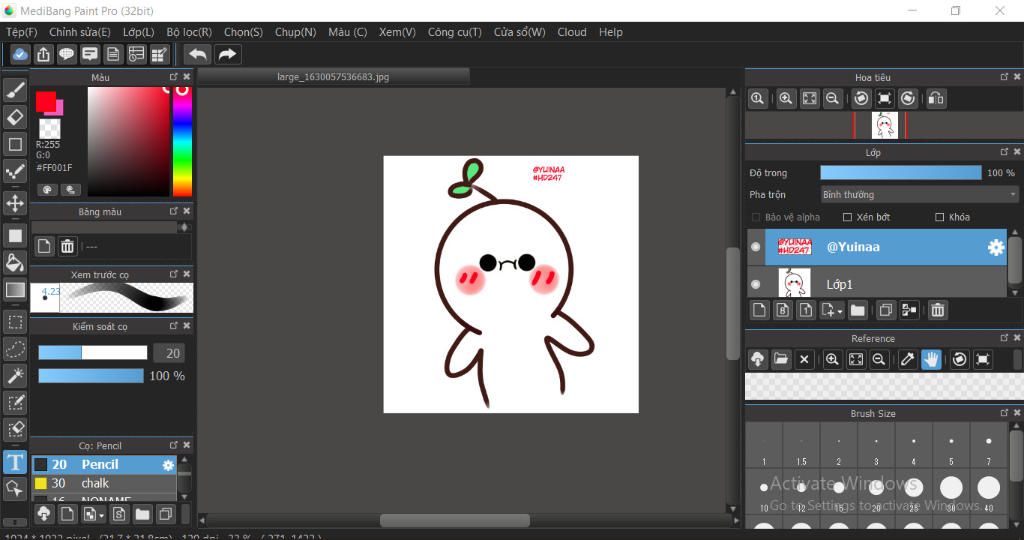This screenshot has width=1024, height=540.
Task: Undock the Brush Size panel
Action: (x=1004, y=413)
